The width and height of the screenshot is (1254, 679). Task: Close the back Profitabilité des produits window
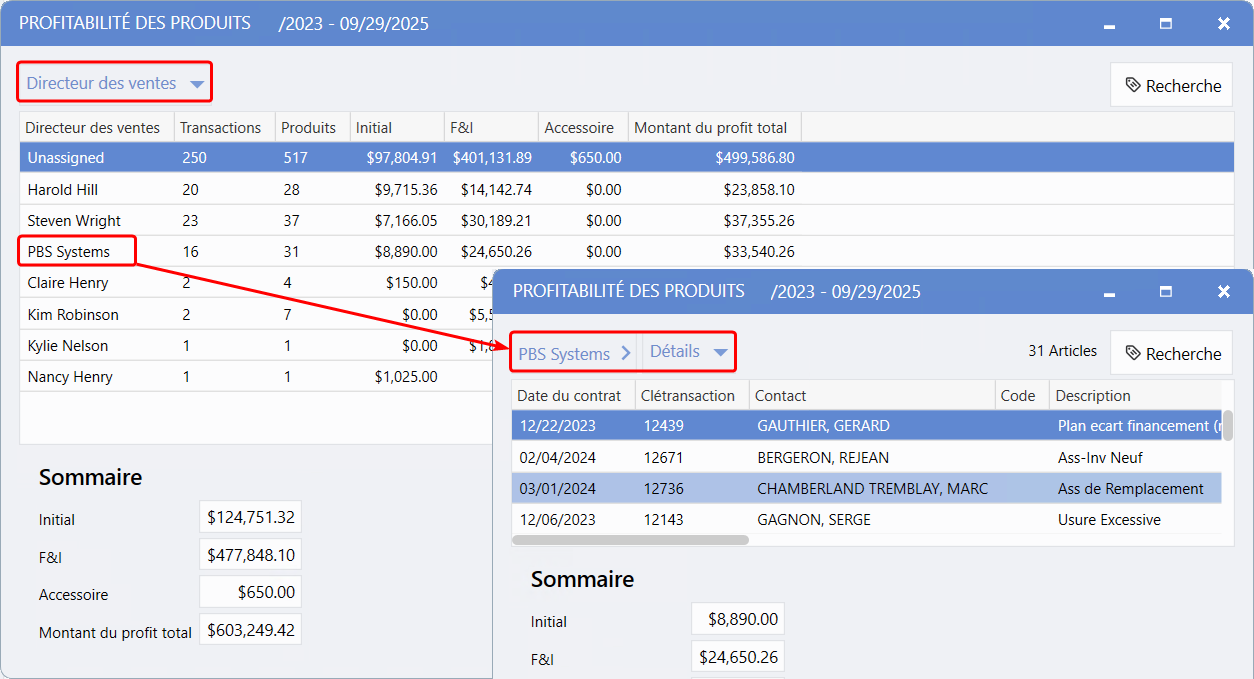[x=1224, y=24]
